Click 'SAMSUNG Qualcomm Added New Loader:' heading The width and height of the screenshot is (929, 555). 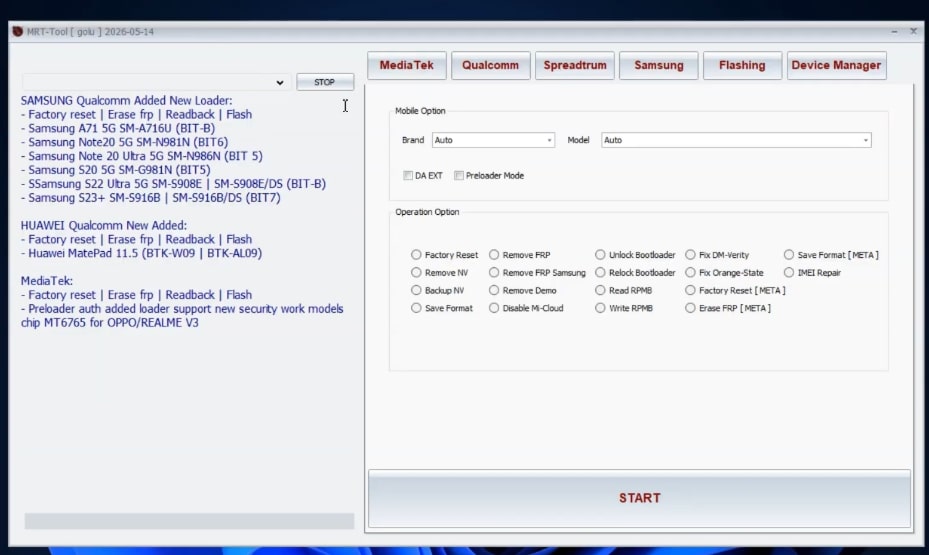[x=126, y=101]
